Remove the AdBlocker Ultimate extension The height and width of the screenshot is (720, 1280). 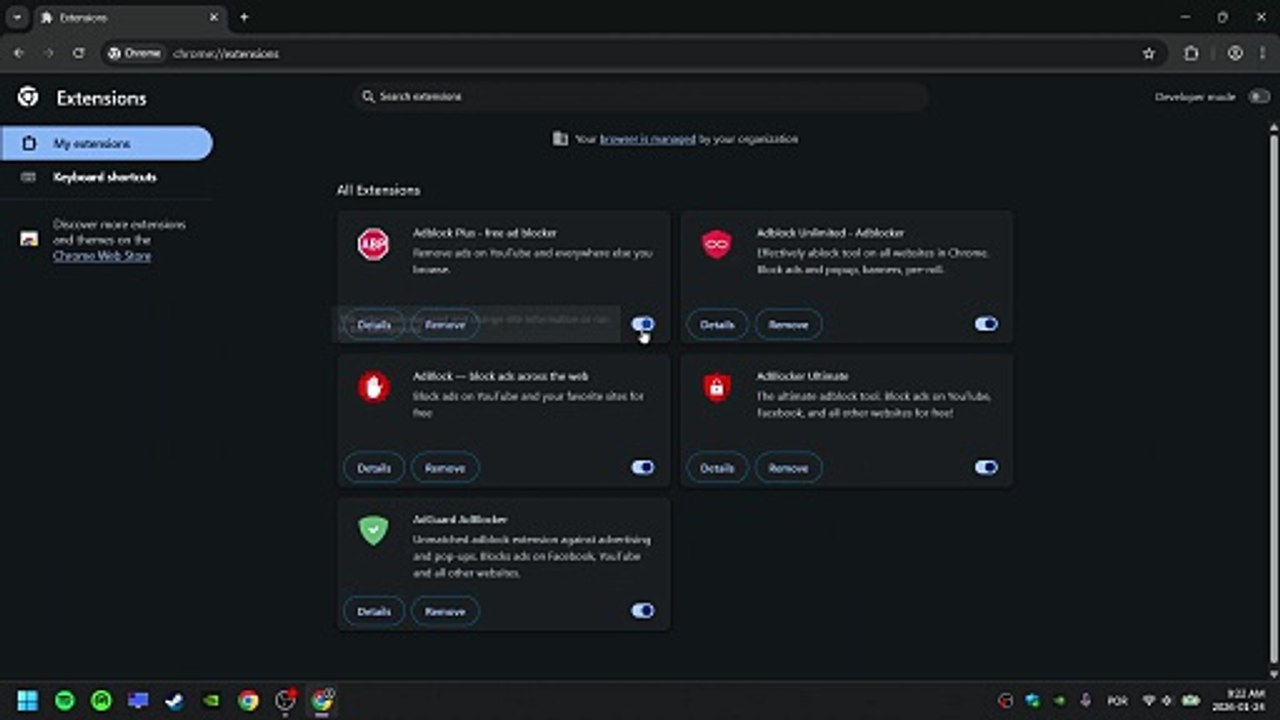788,467
